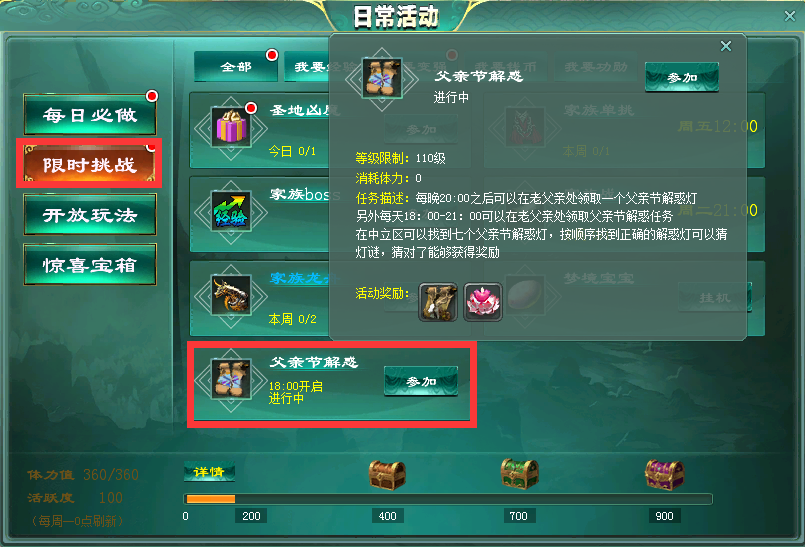Switch to the 开放玩法 tab
Image resolution: width=805 pixels, height=547 pixels.
pyautogui.click(x=90, y=215)
